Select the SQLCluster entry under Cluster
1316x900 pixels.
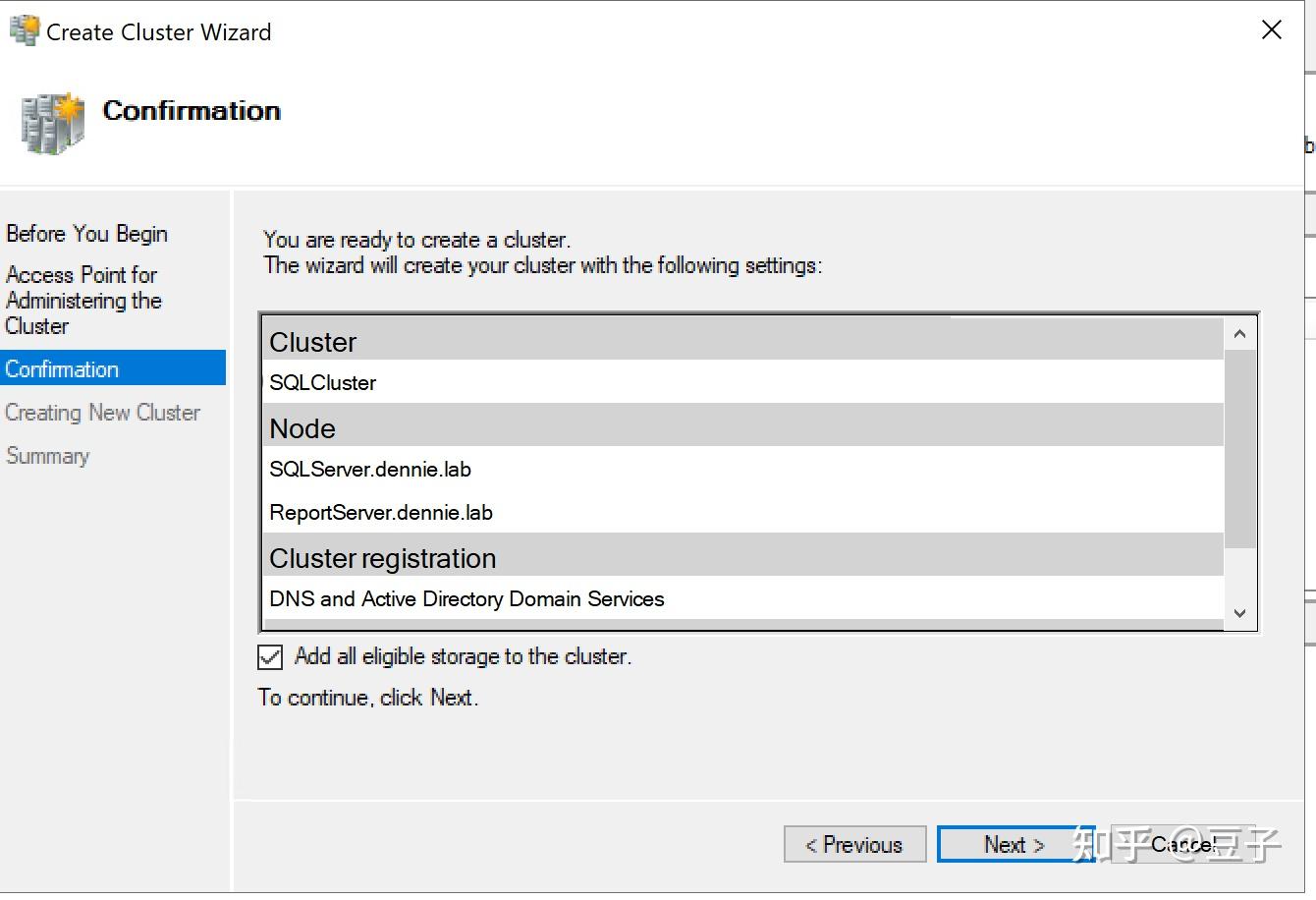tap(322, 383)
